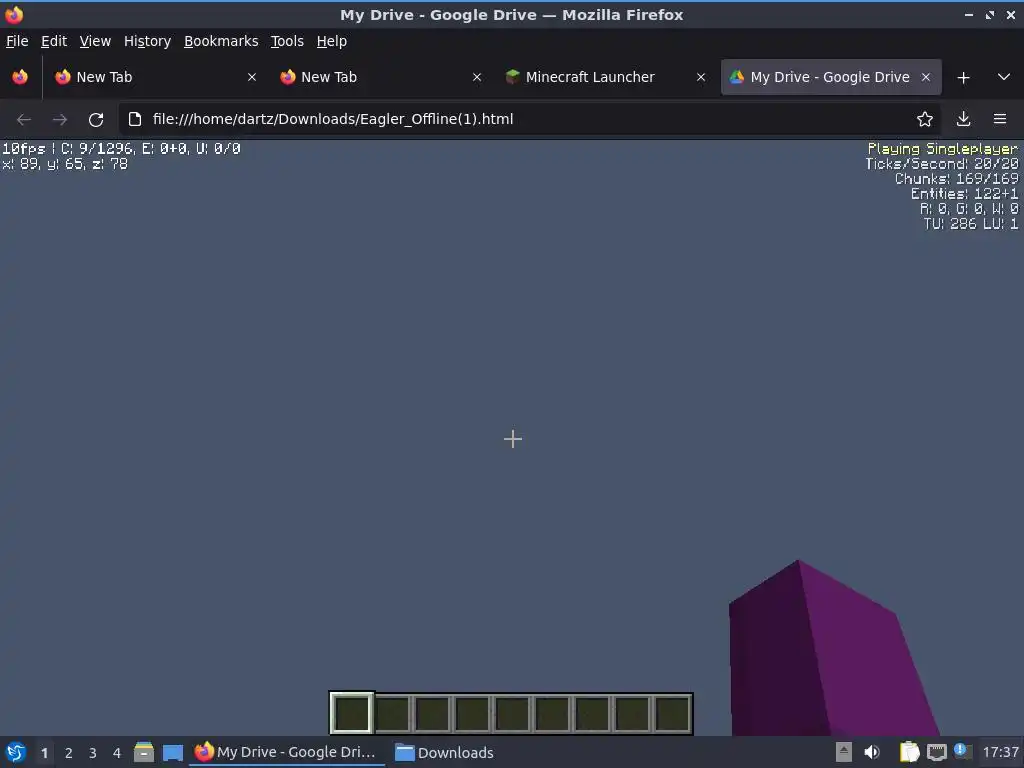Switch to the Minecraft Launcher tab
The width and height of the screenshot is (1024, 768).
tap(605, 77)
